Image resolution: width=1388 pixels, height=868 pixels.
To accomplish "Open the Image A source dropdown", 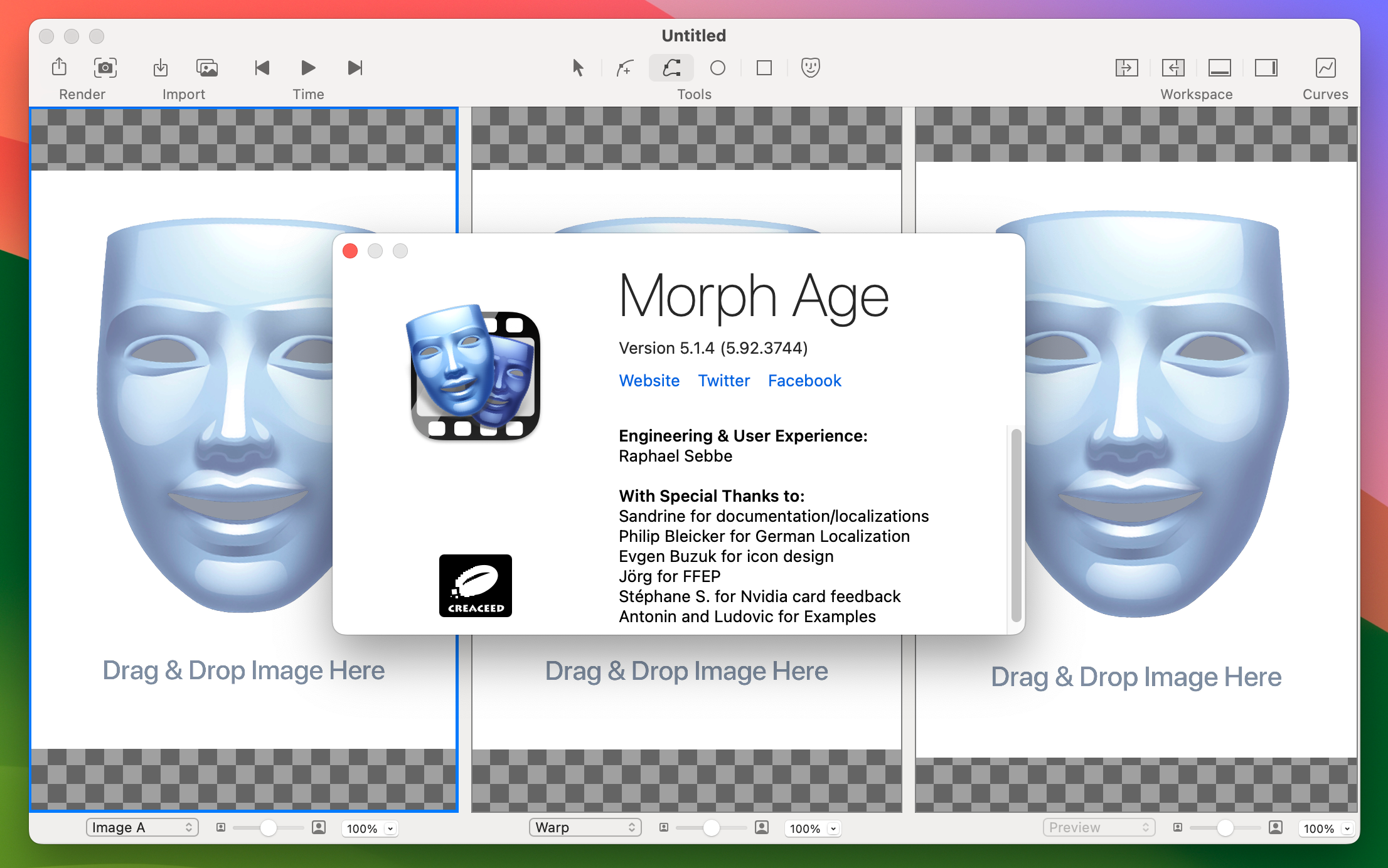I will coord(142,828).
